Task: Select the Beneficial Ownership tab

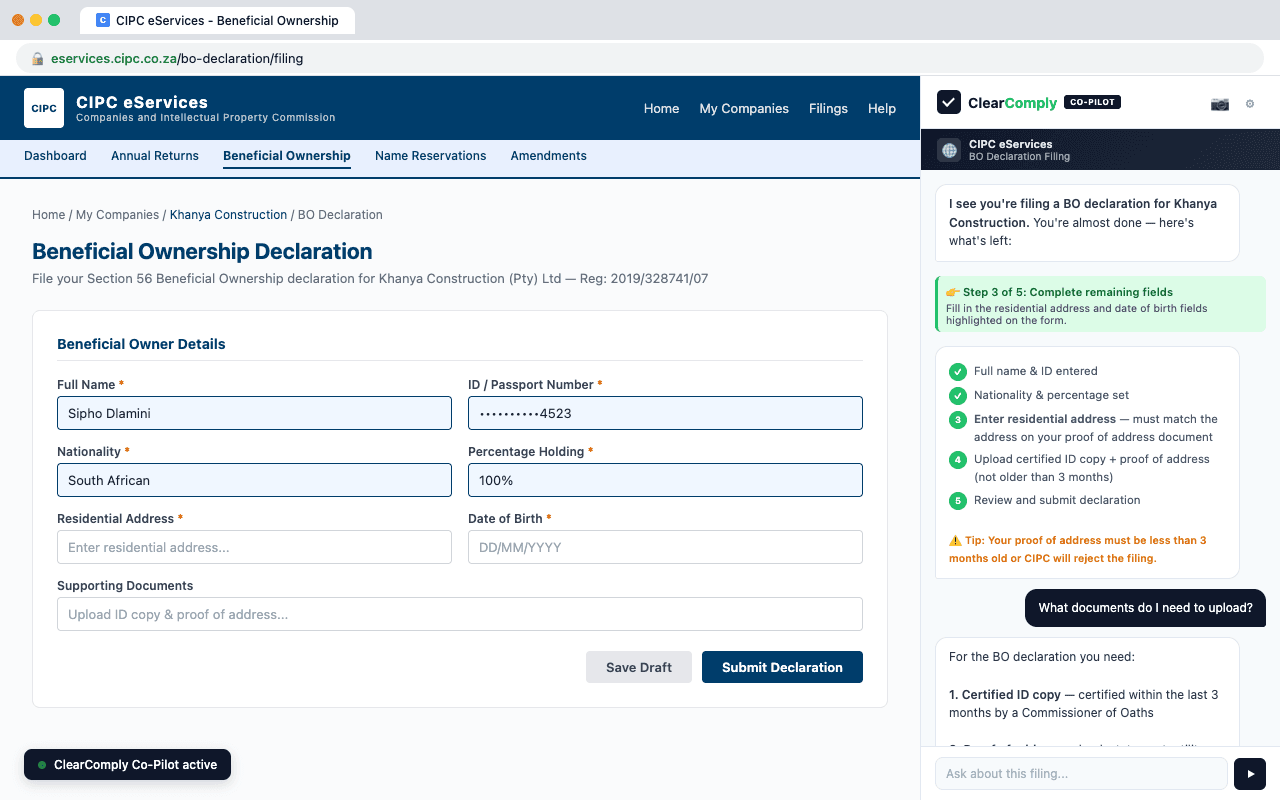Action: pos(287,156)
